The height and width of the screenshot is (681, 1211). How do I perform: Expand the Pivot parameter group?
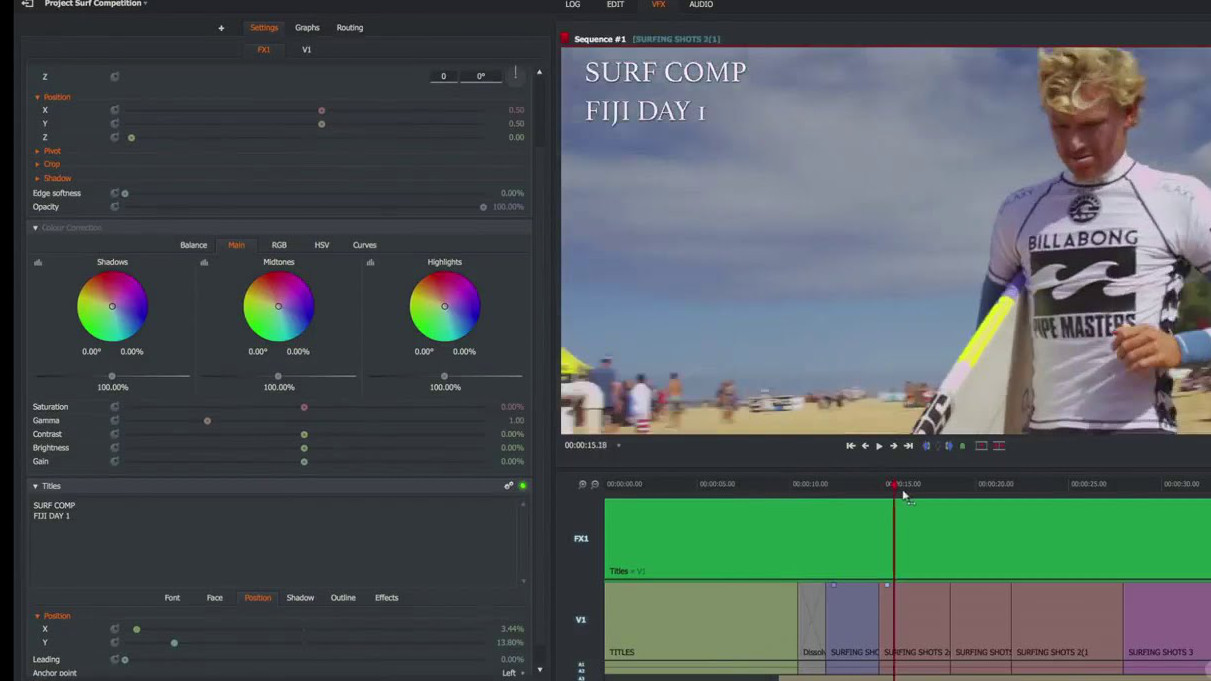coord(51,151)
